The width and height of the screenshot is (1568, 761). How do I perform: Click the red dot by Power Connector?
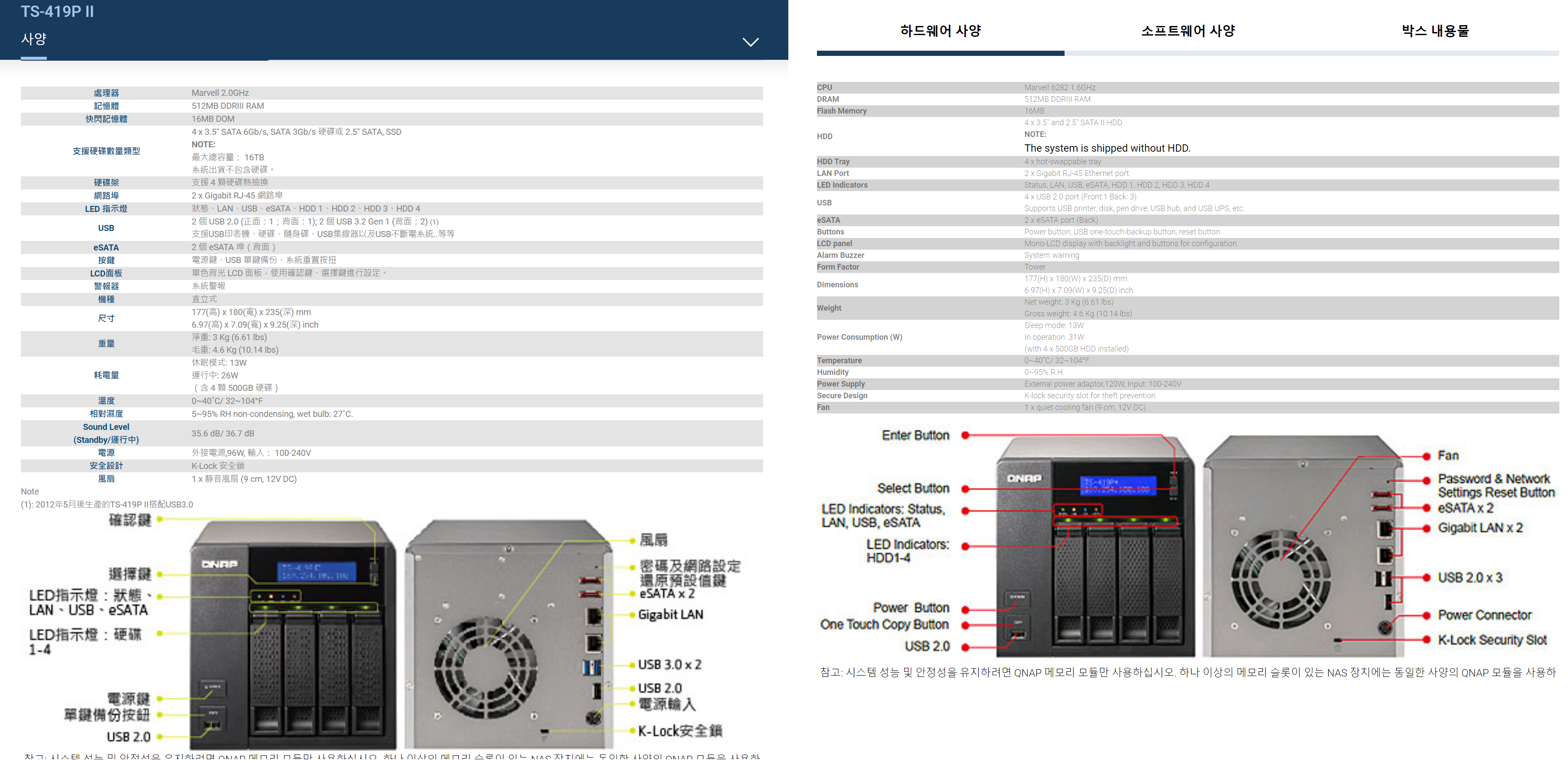click(1426, 616)
